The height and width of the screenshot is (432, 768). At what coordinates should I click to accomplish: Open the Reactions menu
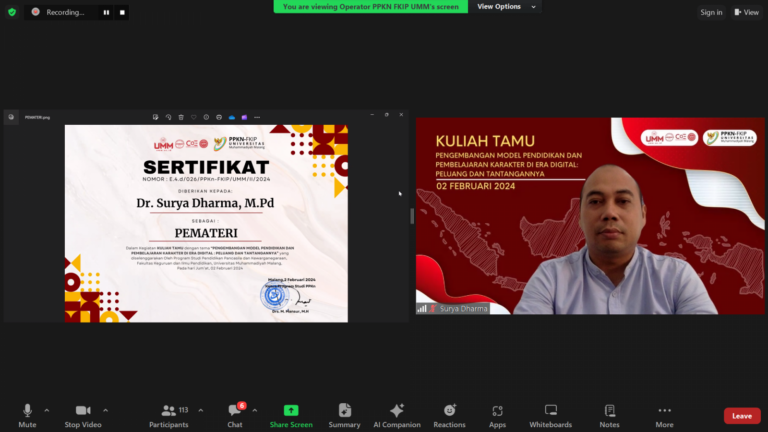point(449,415)
